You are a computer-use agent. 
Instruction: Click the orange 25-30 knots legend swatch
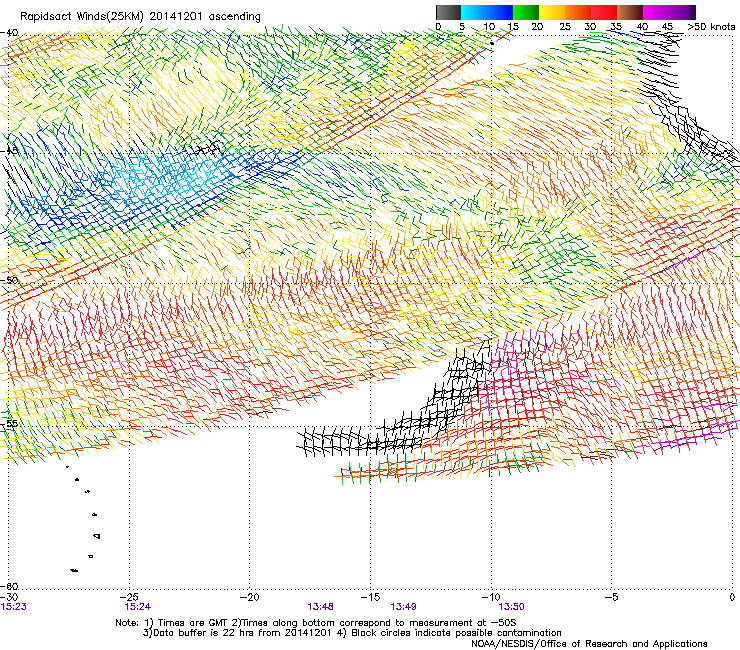(x=578, y=12)
